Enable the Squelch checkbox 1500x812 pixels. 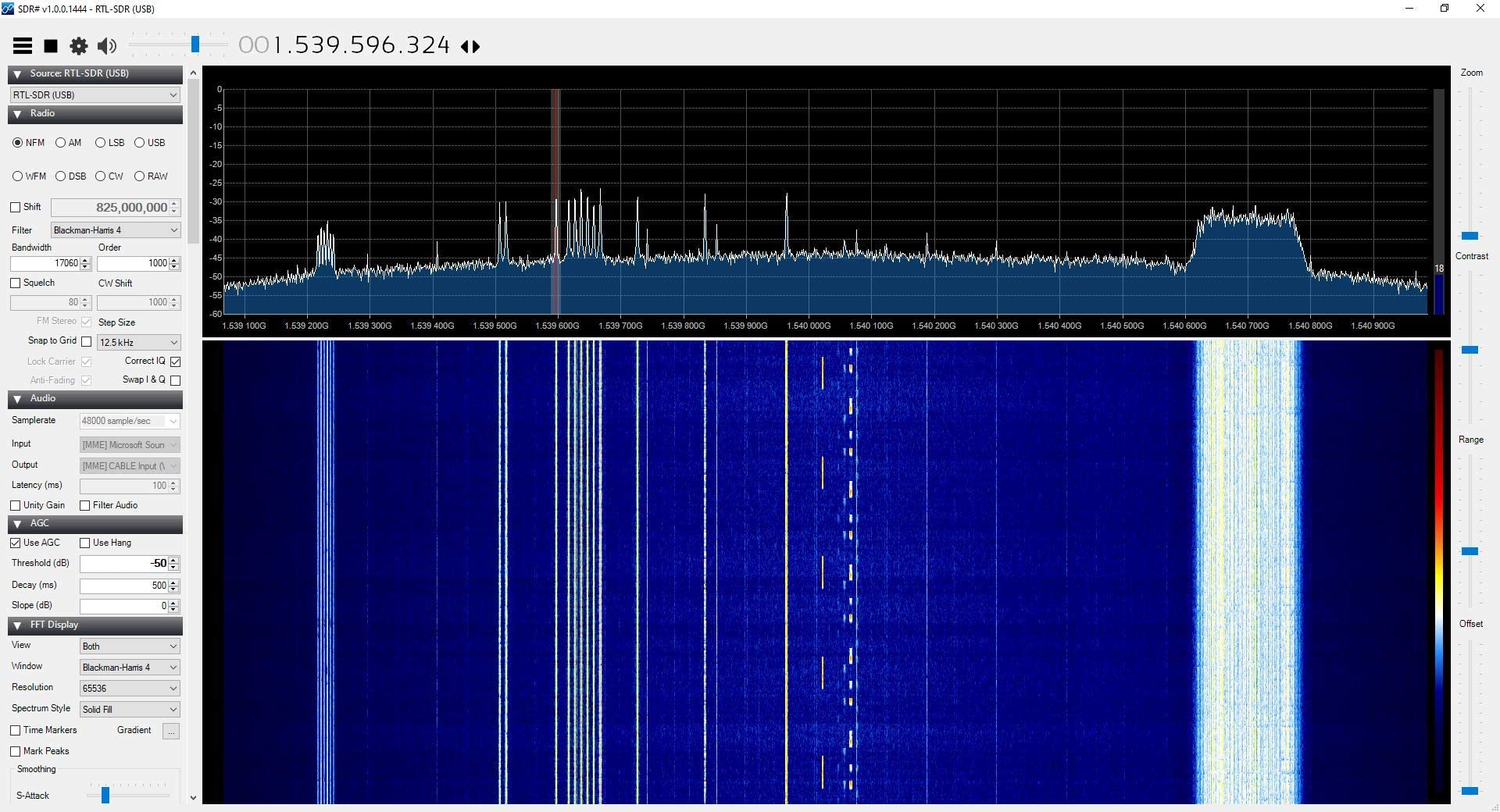tap(16, 283)
